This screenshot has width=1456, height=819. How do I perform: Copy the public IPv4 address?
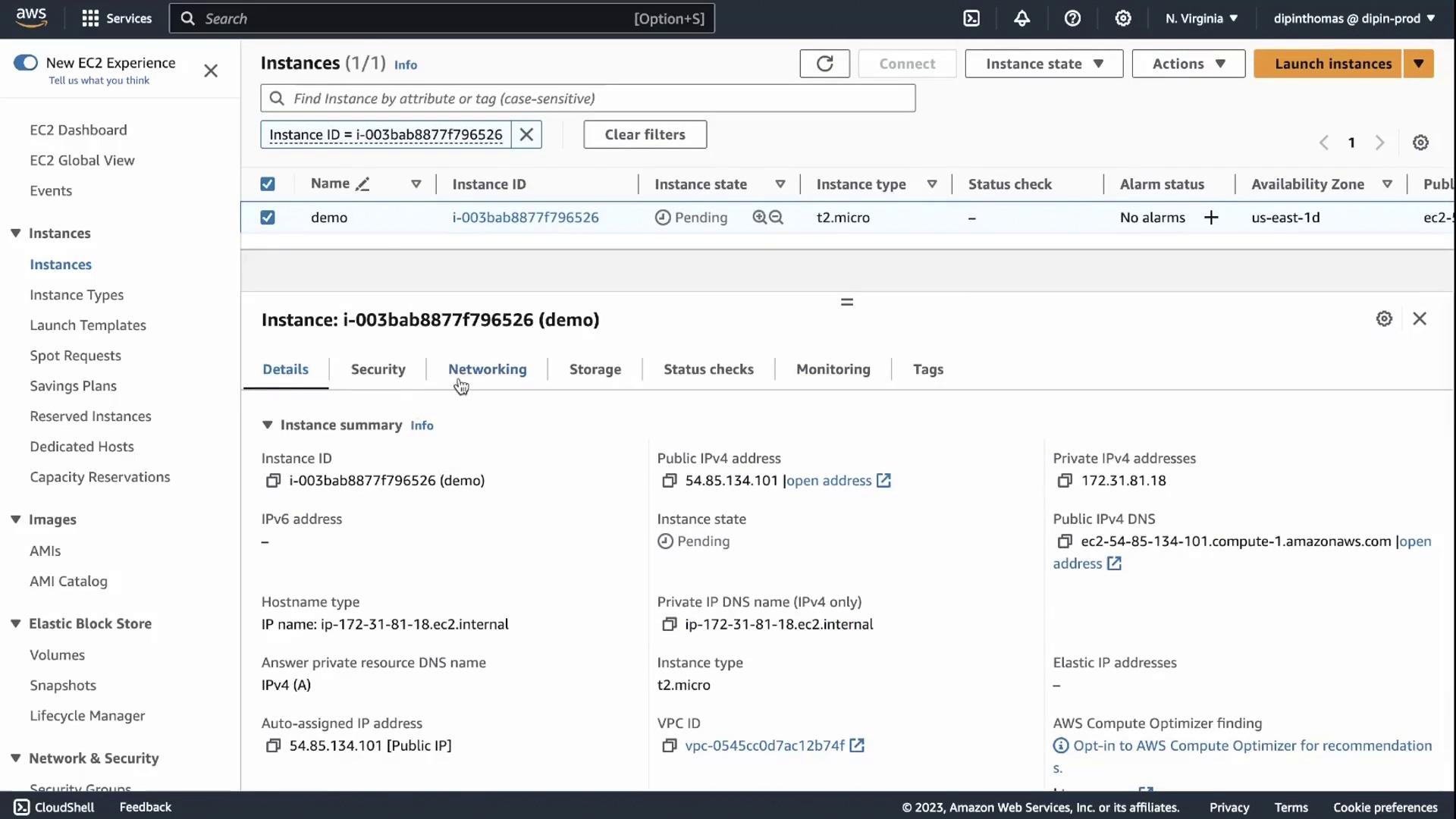[669, 481]
